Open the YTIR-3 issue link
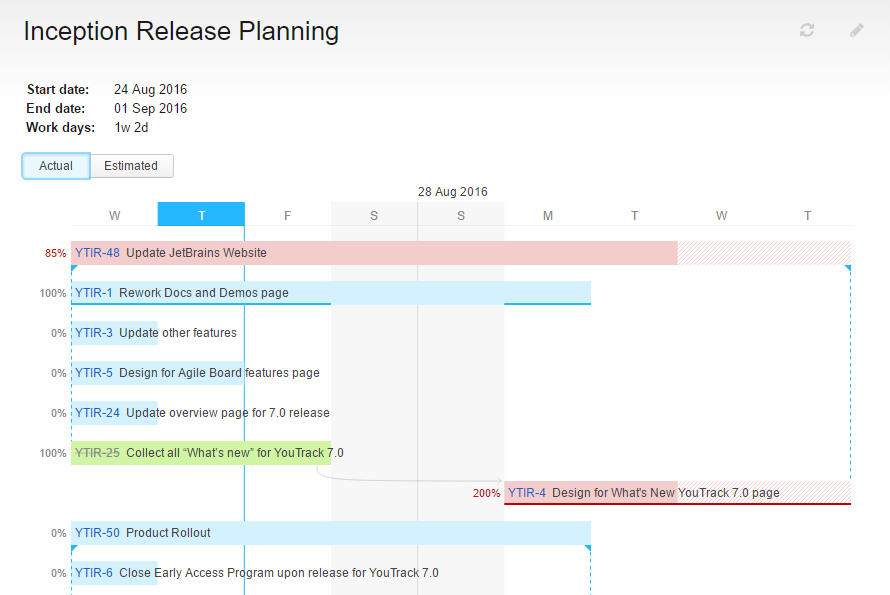 [93, 333]
